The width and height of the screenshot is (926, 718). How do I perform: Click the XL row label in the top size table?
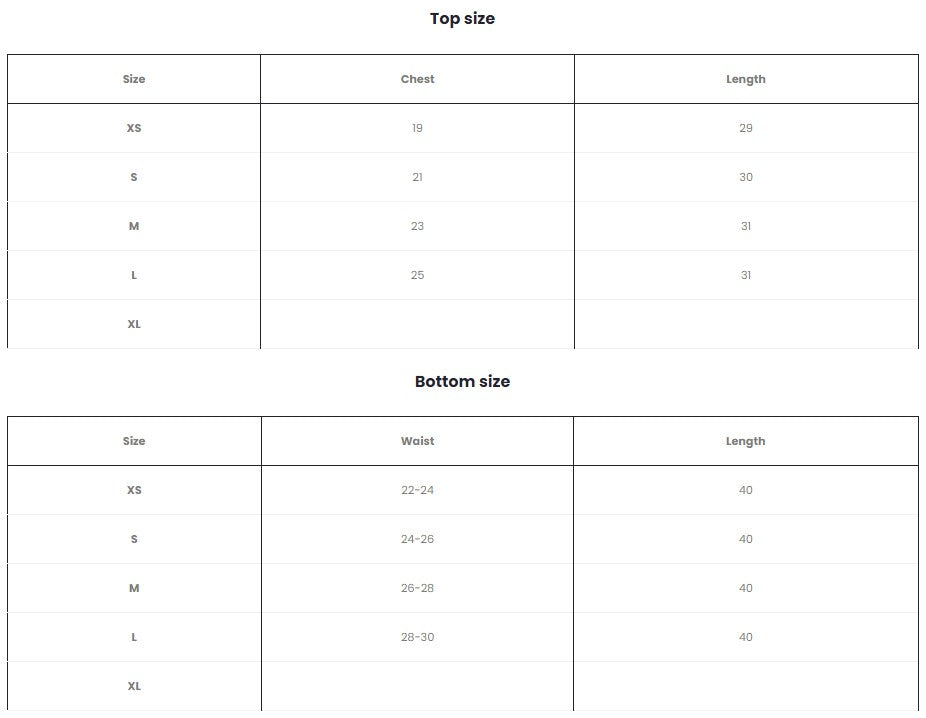click(x=134, y=324)
